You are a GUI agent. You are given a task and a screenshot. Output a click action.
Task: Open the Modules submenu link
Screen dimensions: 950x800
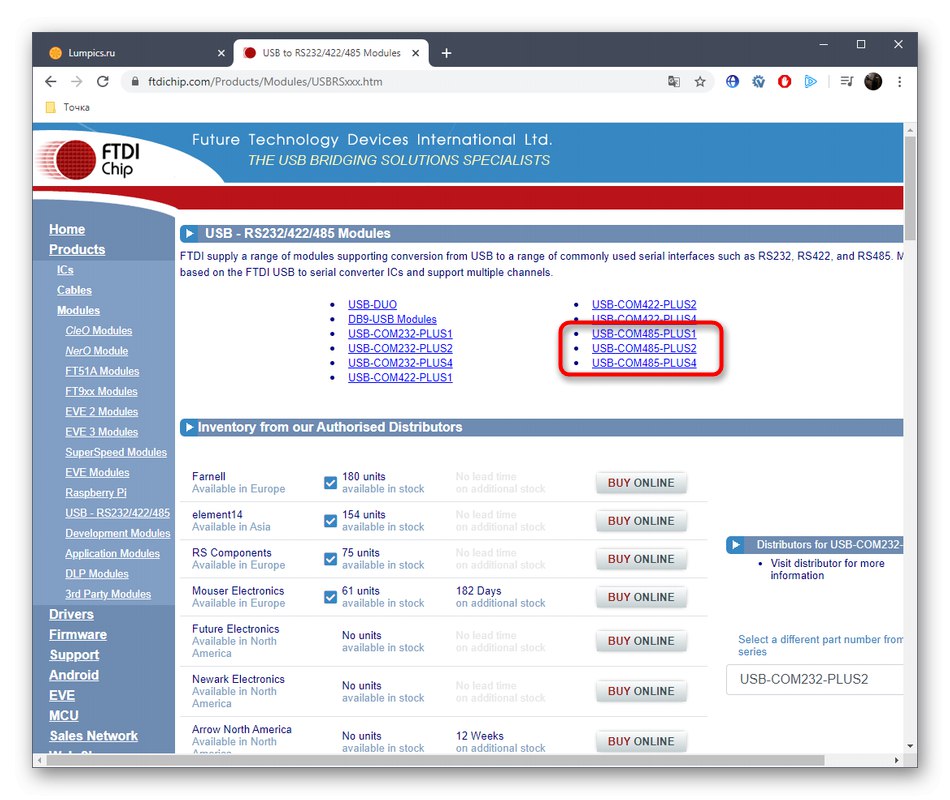click(x=79, y=310)
